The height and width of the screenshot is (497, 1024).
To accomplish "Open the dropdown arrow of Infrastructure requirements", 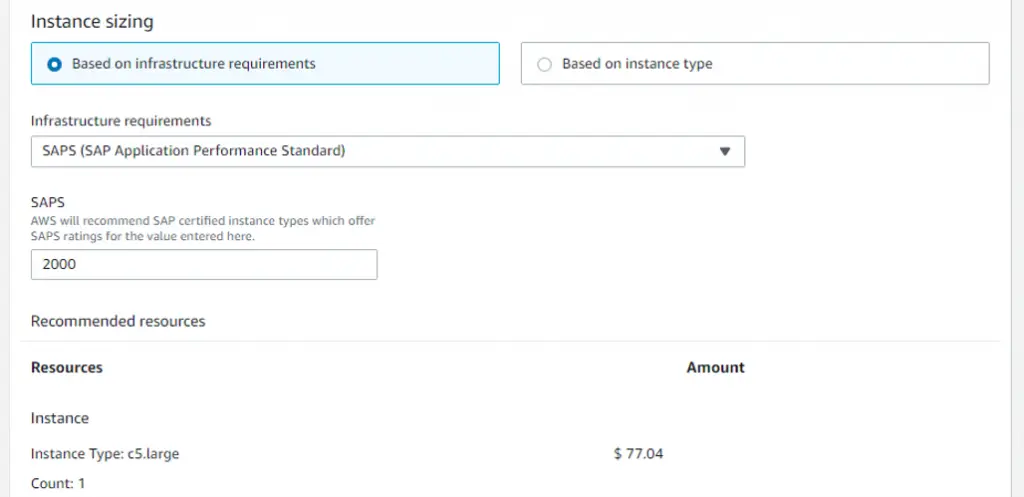I will tap(724, 152).
